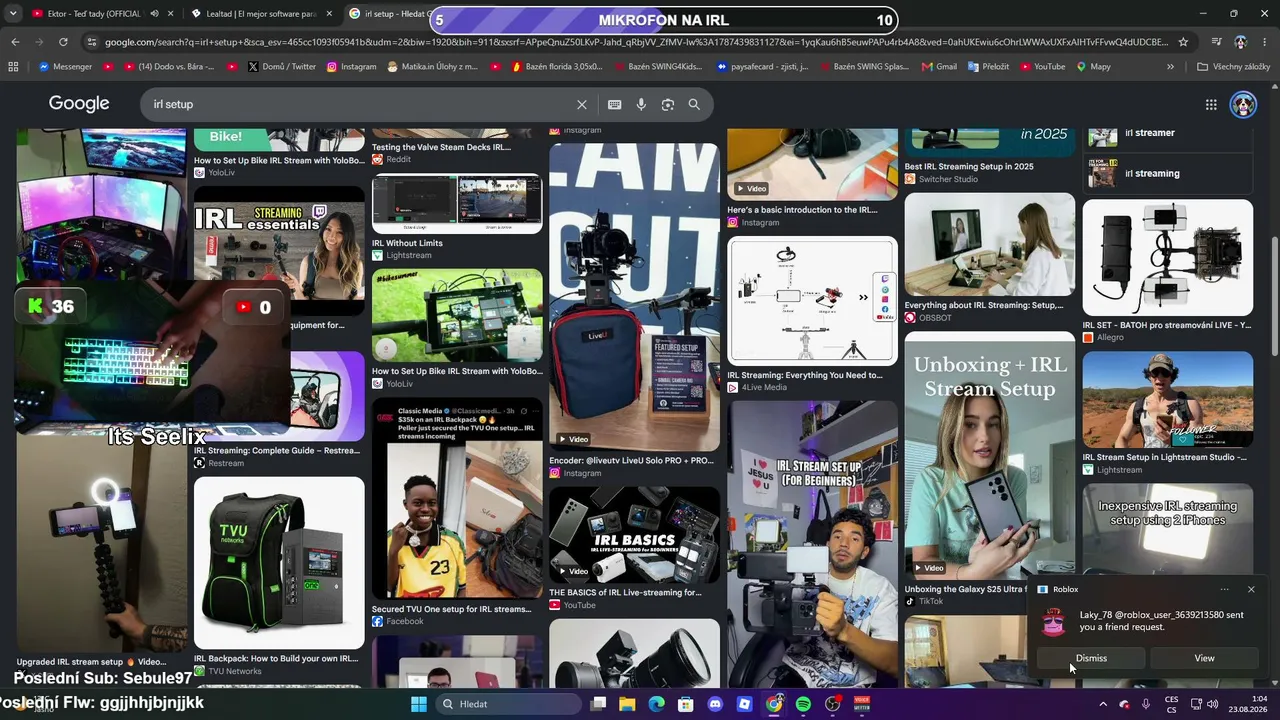Open 'Best IRL Streaming Setup in 2025' result
The height and width of the screenshot is (720, 1280).
coord(990,157)
